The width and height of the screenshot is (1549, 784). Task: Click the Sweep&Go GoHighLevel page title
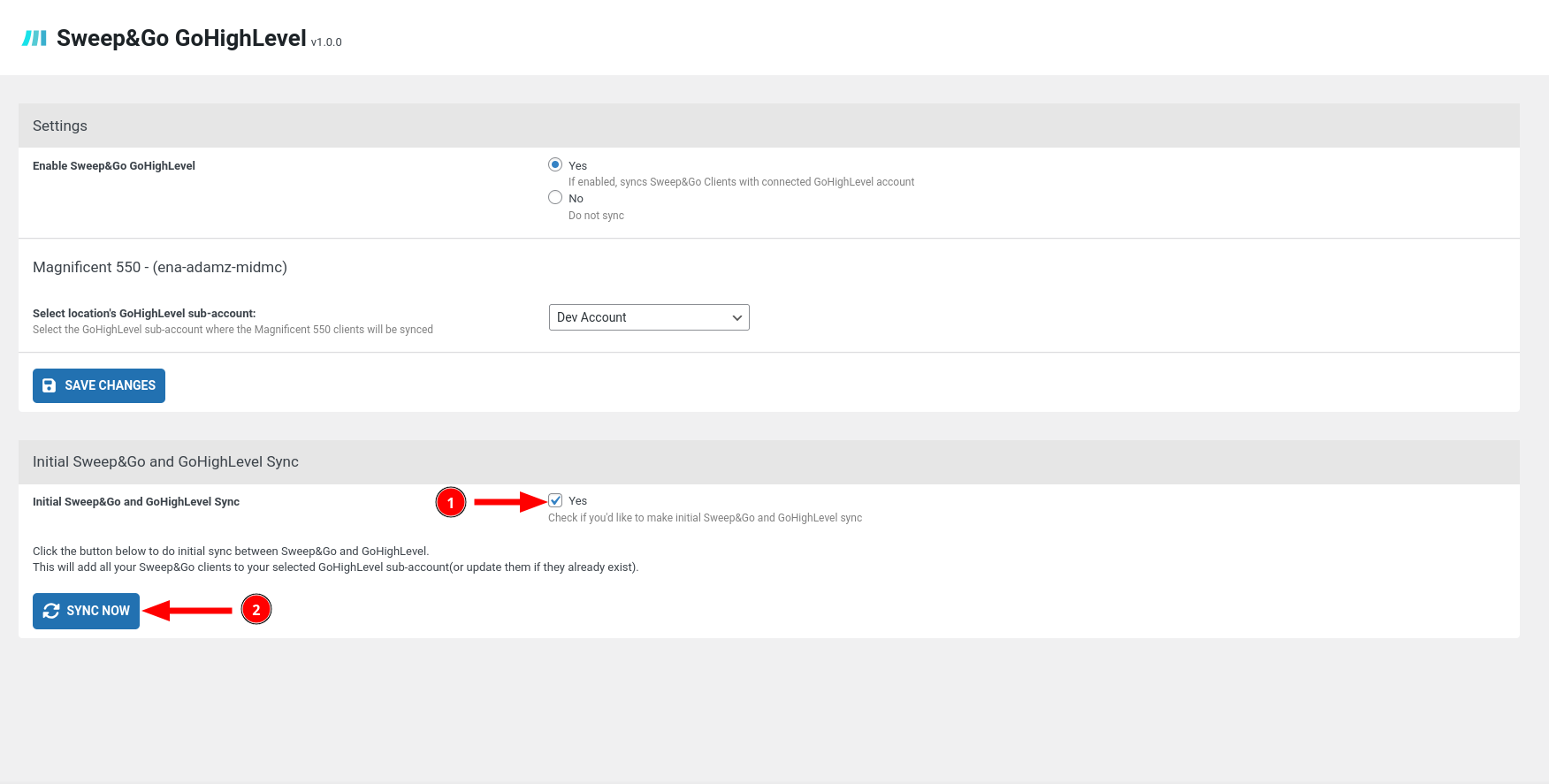(x=181, y=38)
